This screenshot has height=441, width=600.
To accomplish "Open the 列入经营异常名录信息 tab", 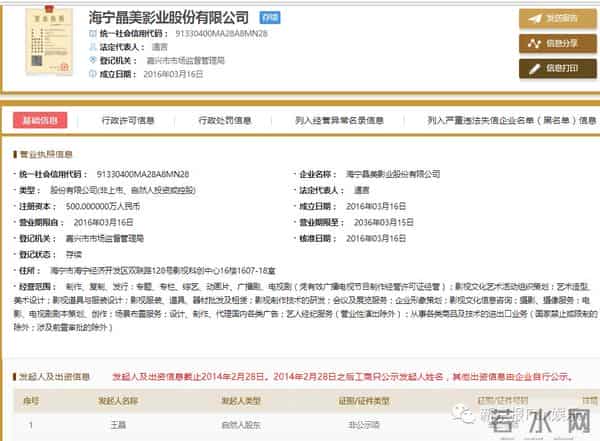I will click(339, 121).
